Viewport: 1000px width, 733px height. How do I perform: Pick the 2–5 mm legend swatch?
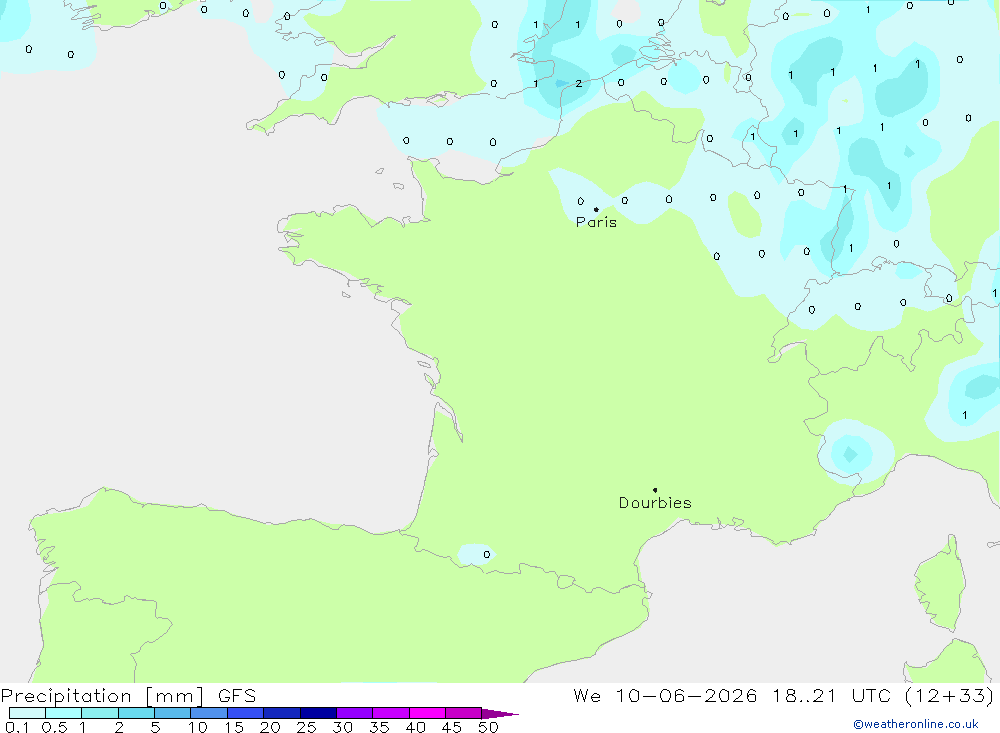(136, 713)
